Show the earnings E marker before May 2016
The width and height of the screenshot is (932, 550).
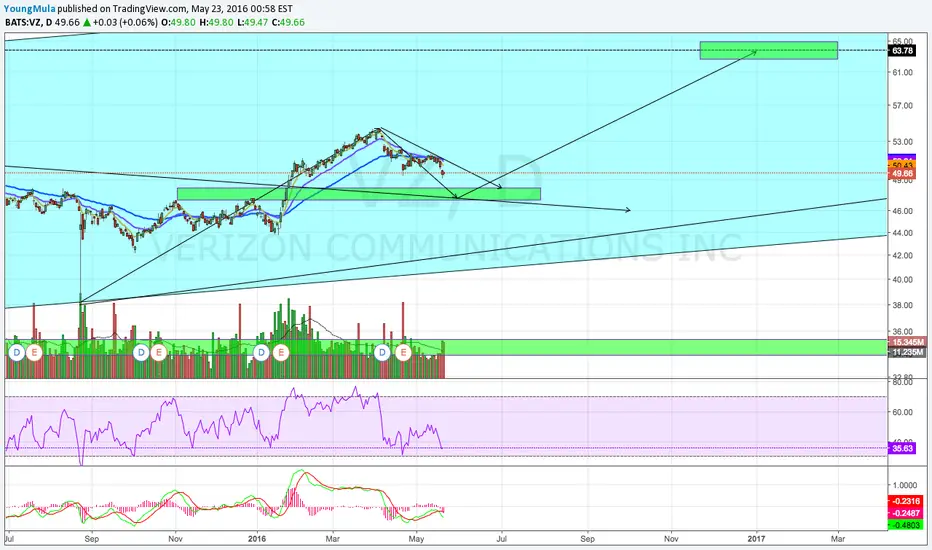404,353
